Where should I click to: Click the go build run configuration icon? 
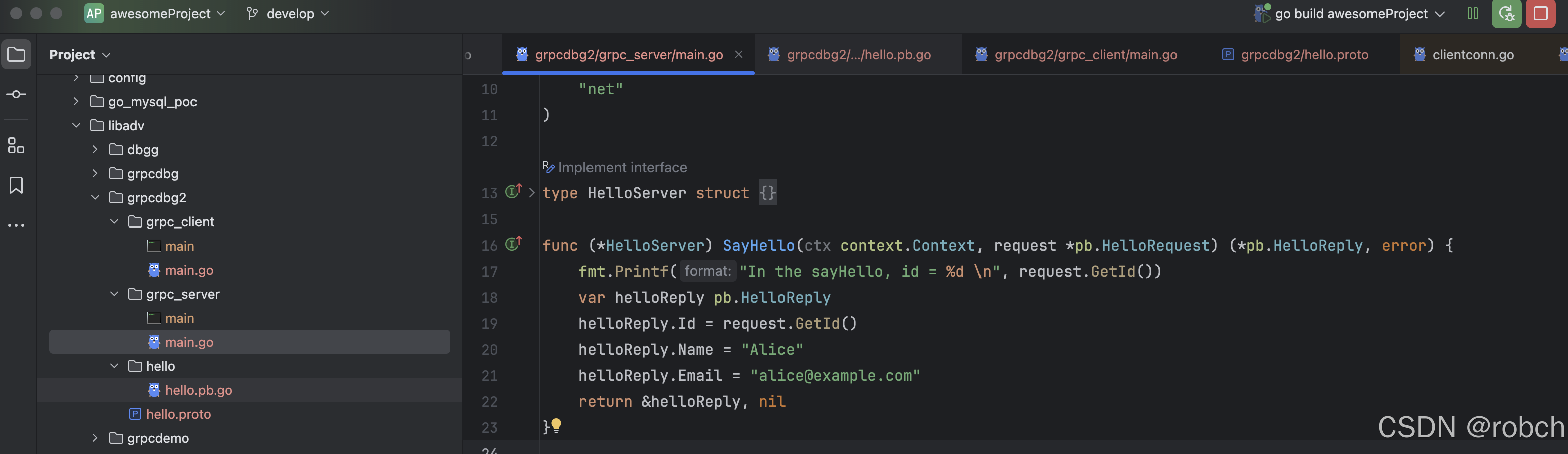(1262, 13)
